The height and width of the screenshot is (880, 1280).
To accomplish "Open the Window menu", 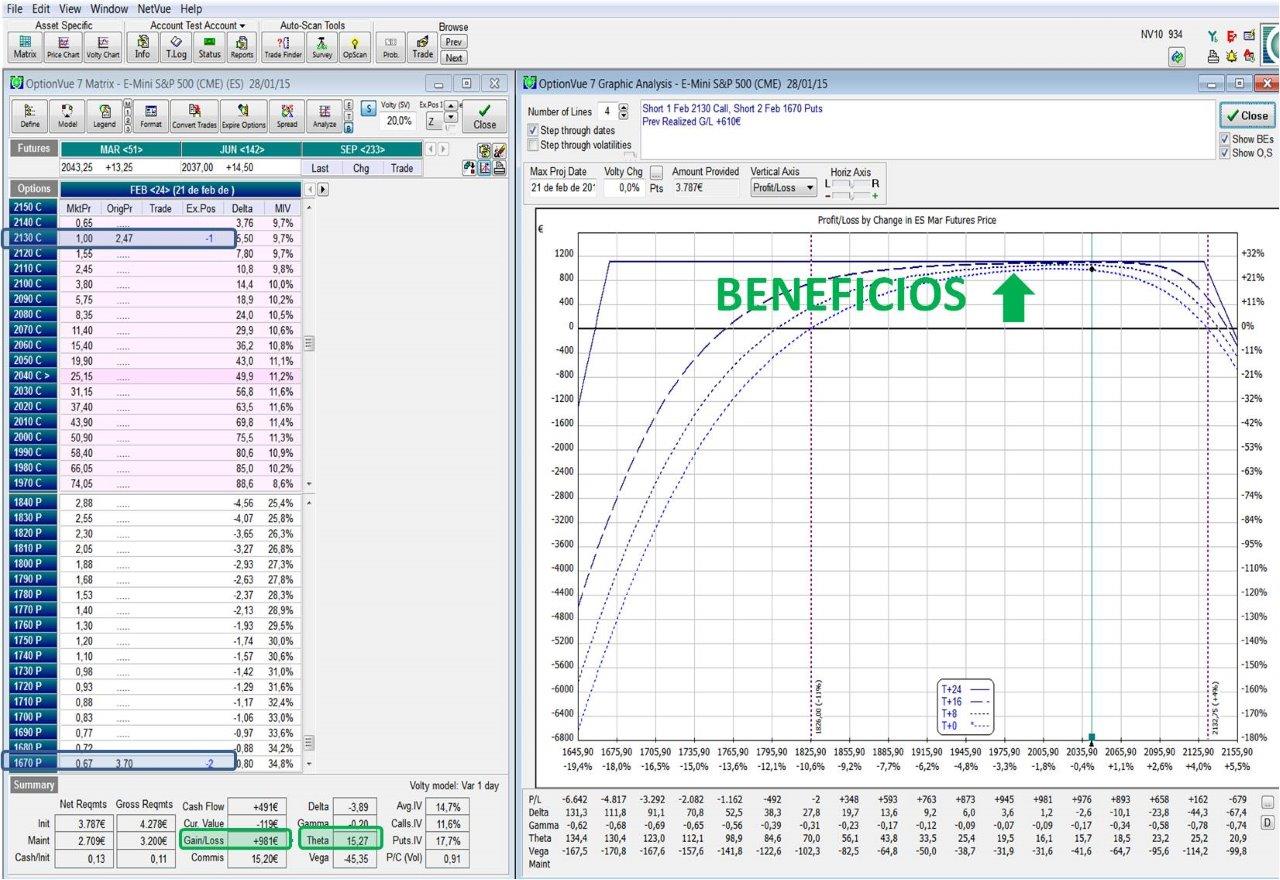I will point(109,8).
